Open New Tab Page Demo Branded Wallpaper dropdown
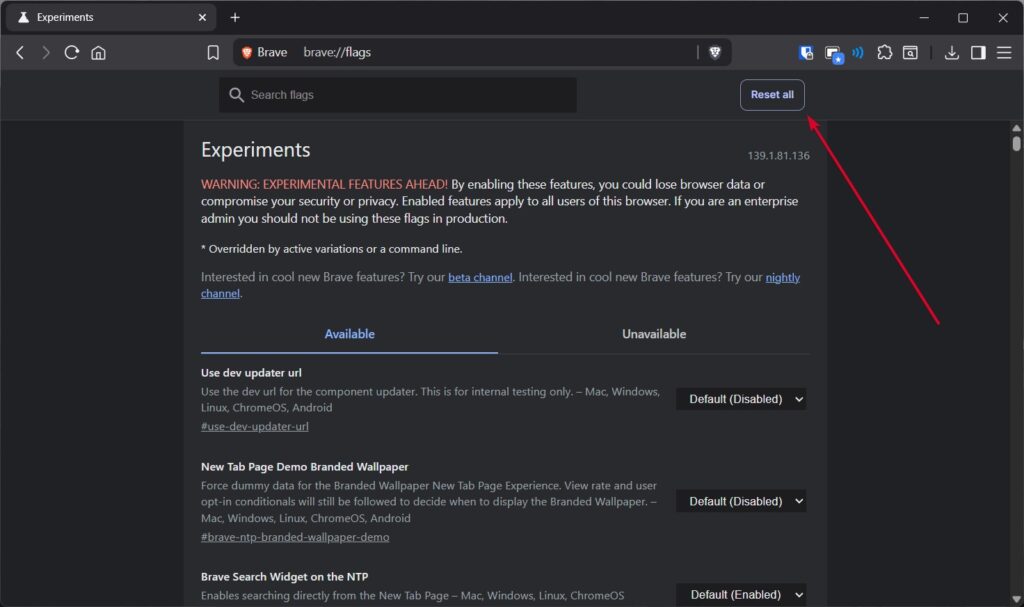 pyautogui.click(x=741, y=501)
